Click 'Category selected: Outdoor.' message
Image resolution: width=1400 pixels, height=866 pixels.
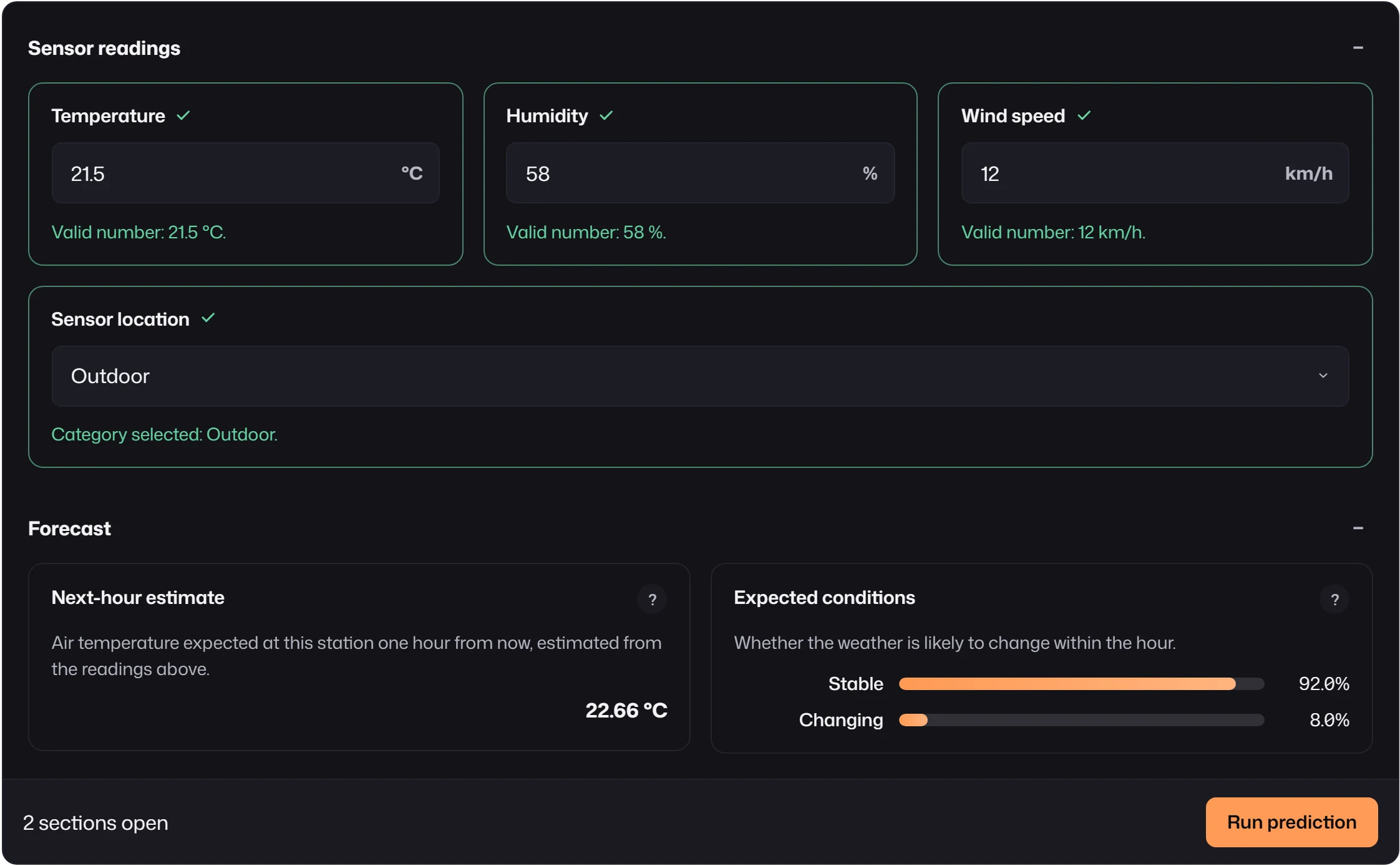point(164,434)
